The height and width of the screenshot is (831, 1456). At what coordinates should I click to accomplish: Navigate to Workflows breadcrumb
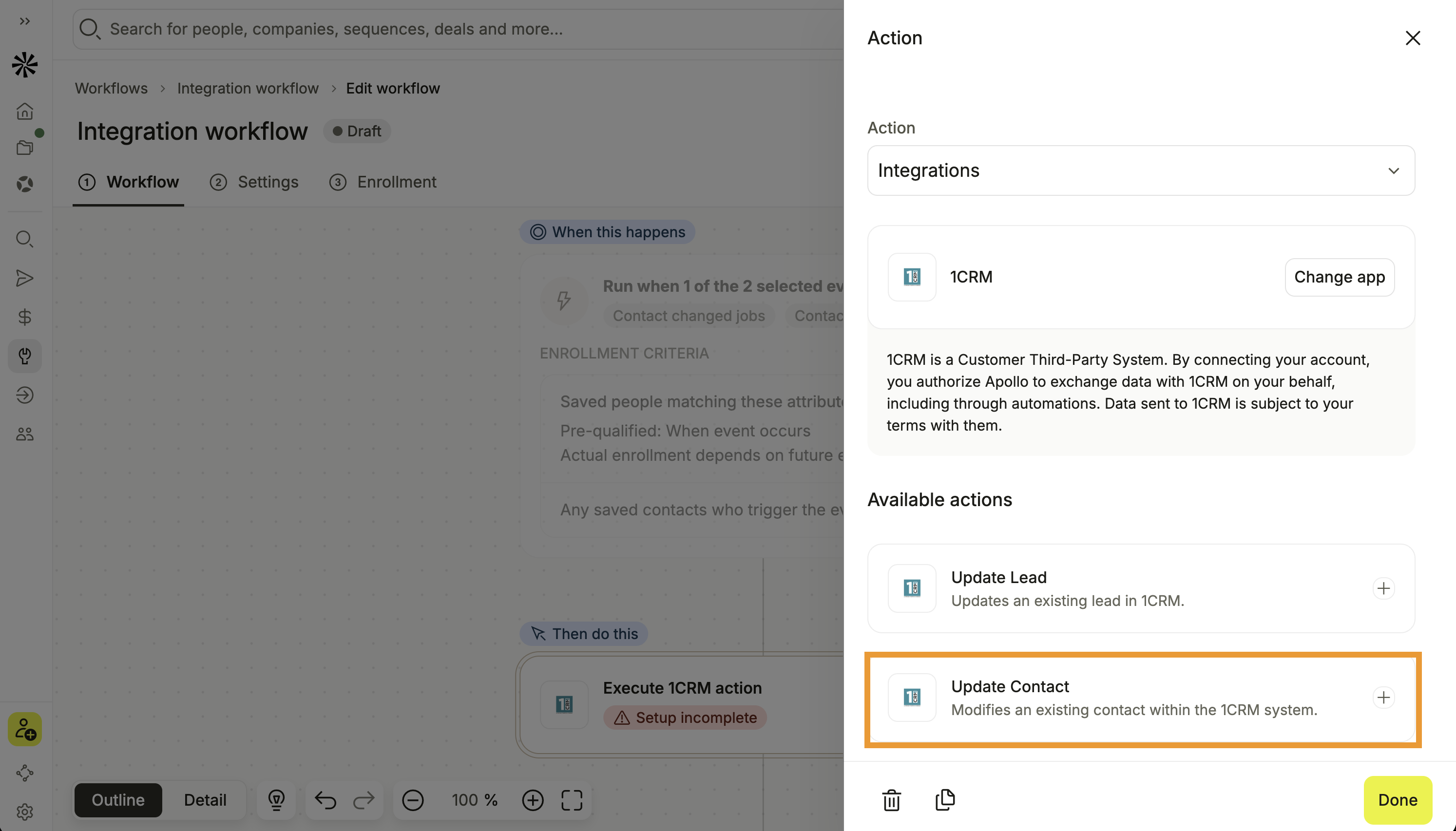[111, 88]
